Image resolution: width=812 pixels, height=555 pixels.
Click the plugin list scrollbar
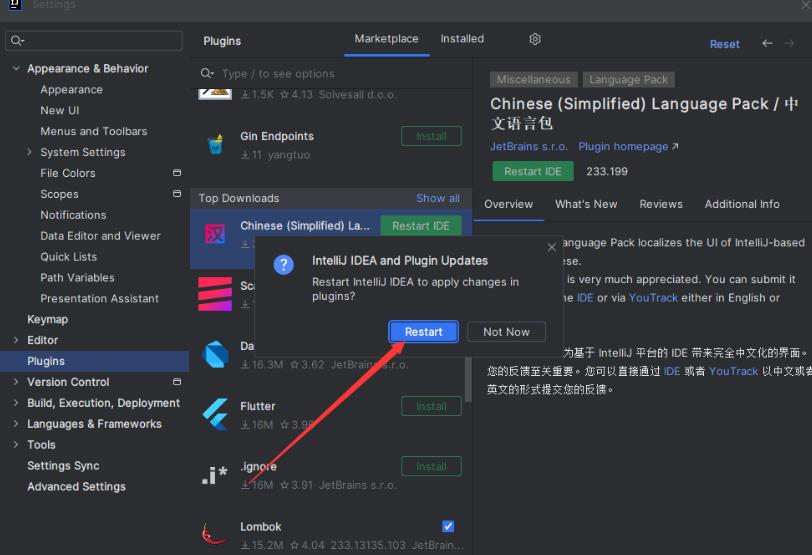(468, 379)
